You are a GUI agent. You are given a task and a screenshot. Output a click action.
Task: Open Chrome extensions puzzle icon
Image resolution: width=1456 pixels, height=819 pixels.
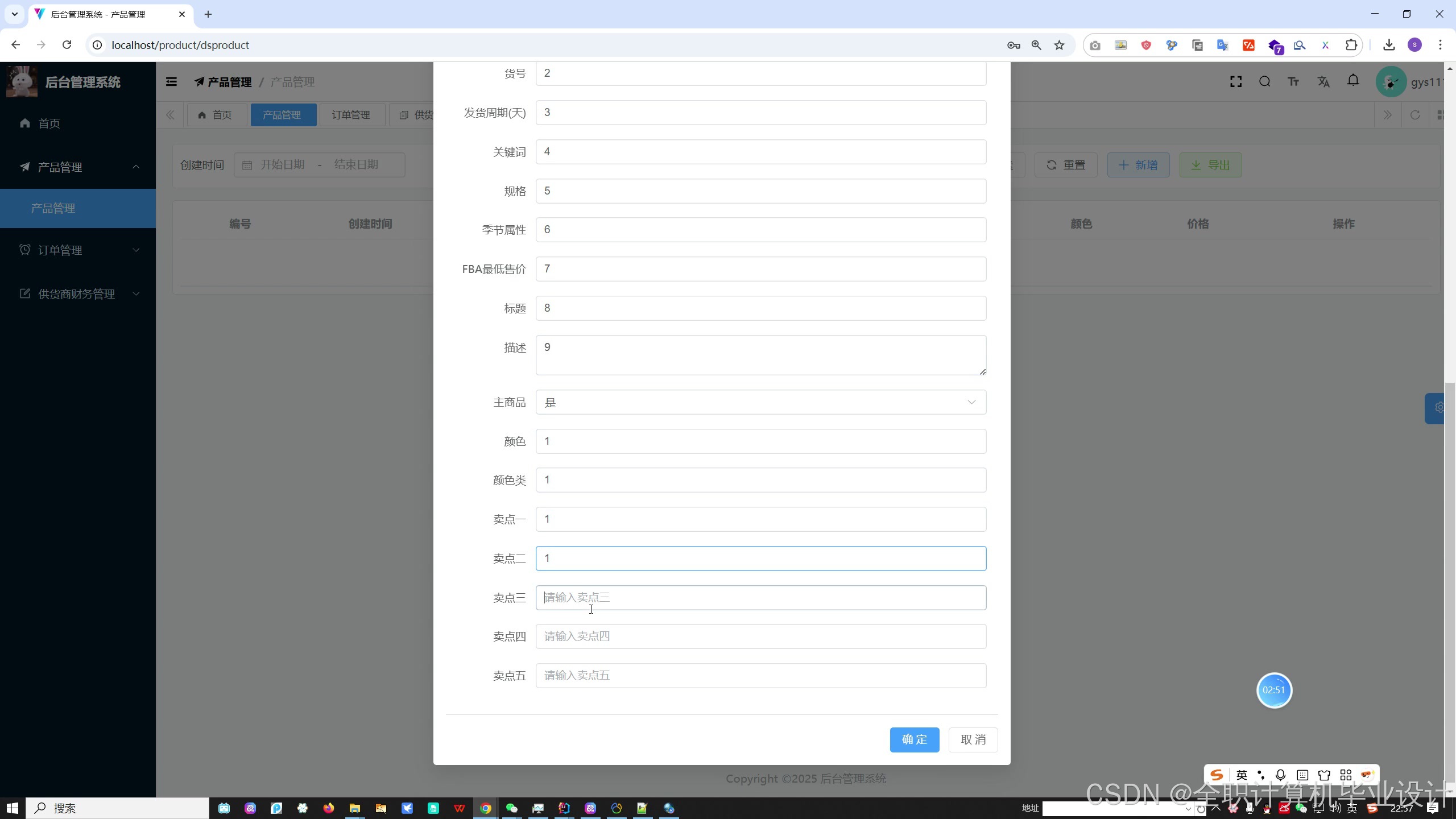click(x=1351, y=45)
